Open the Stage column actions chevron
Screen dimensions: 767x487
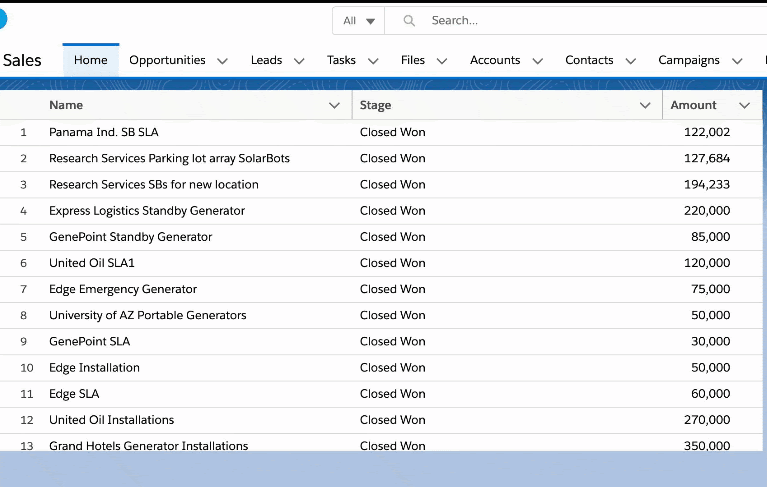tap(645, 105)
